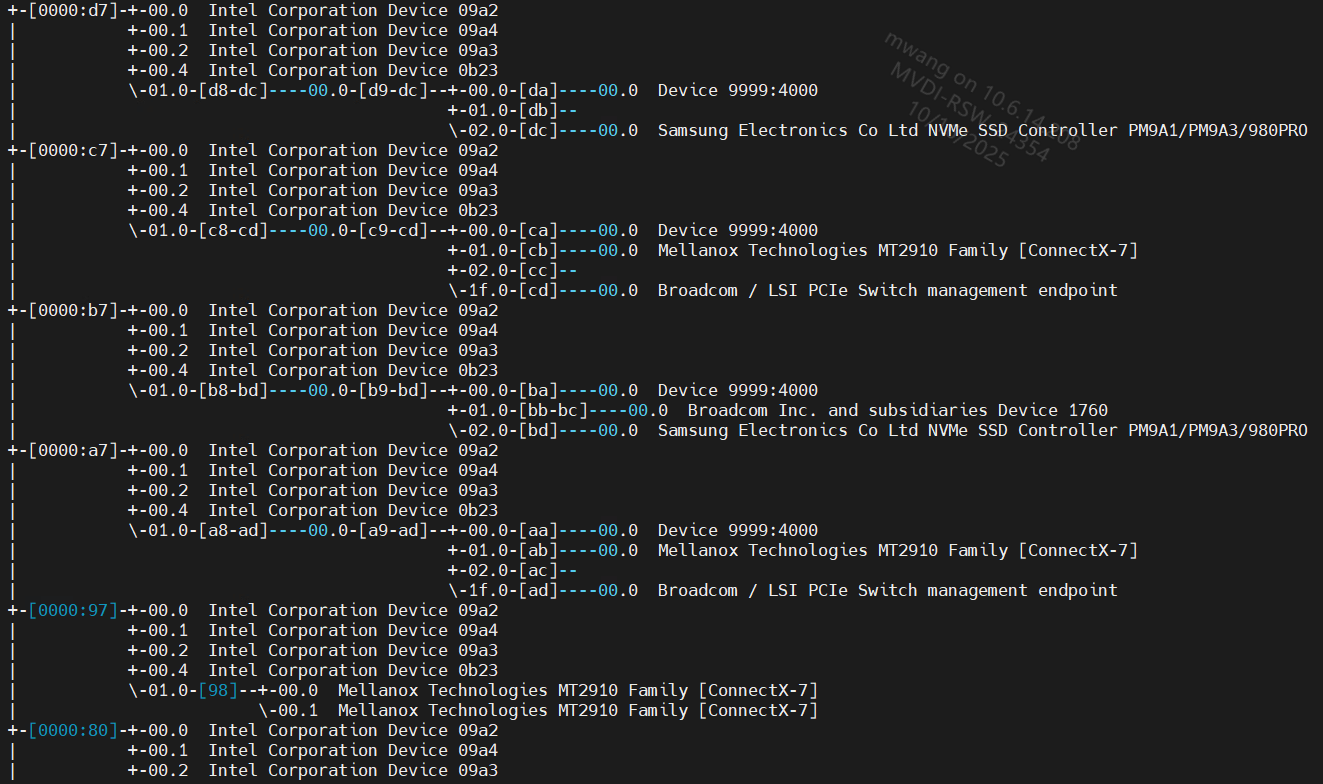The width and height of the screenshot is (1323, 784).
Task: Click Broadcom switch management endpoint on bus [ad]
Action: point(888,590)
